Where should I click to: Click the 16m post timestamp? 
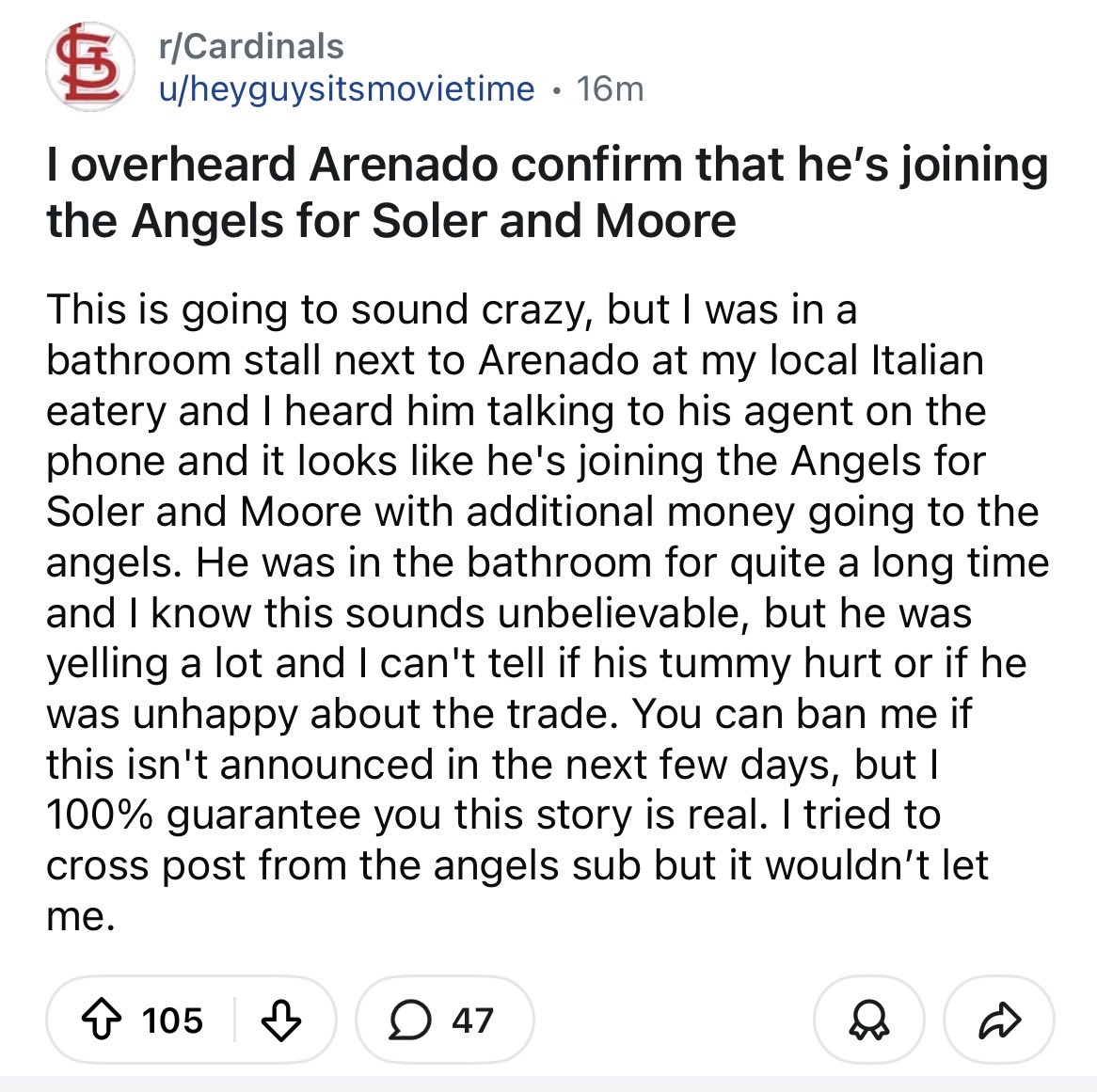click(610, 88)
